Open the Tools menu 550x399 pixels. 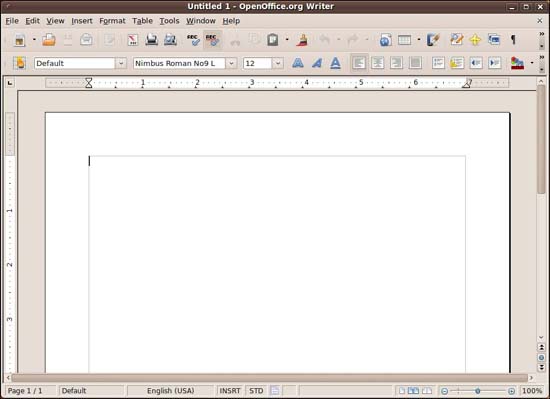[169, 21]
